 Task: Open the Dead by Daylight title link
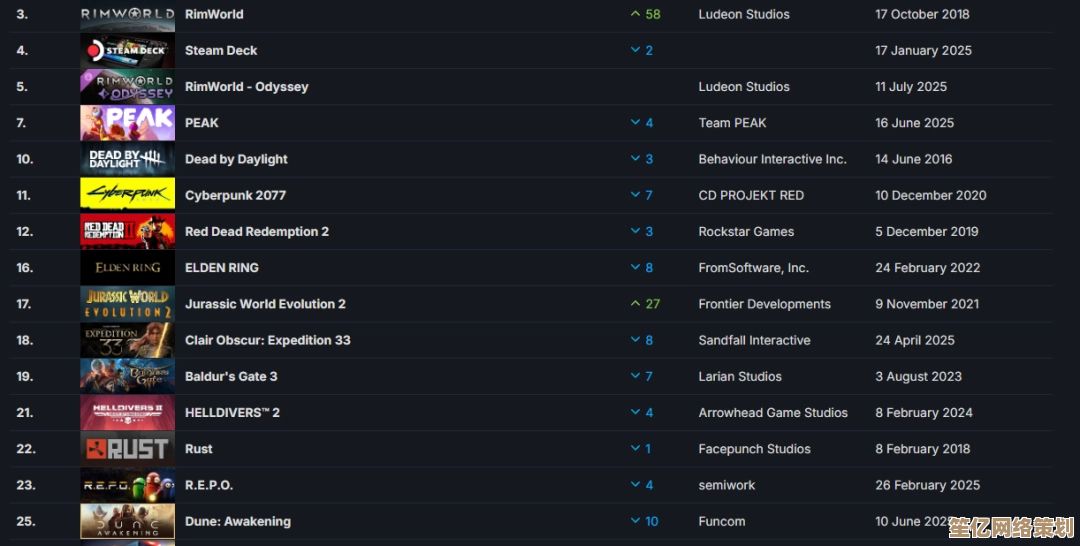tap(236, 159)
